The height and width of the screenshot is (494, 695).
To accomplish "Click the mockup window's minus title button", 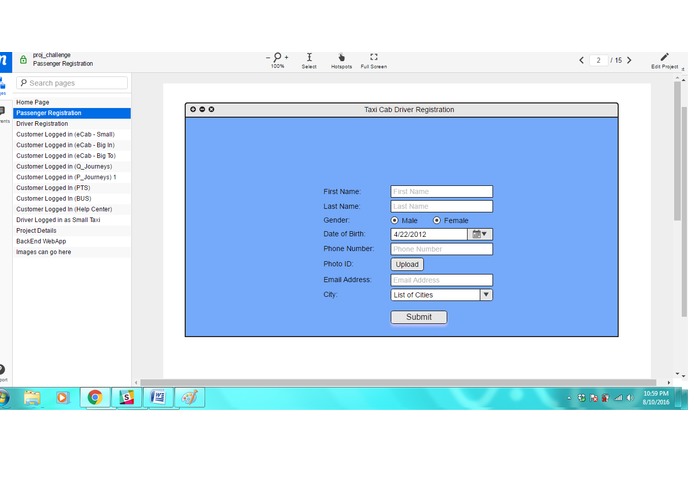I will [x=202, y=109].
